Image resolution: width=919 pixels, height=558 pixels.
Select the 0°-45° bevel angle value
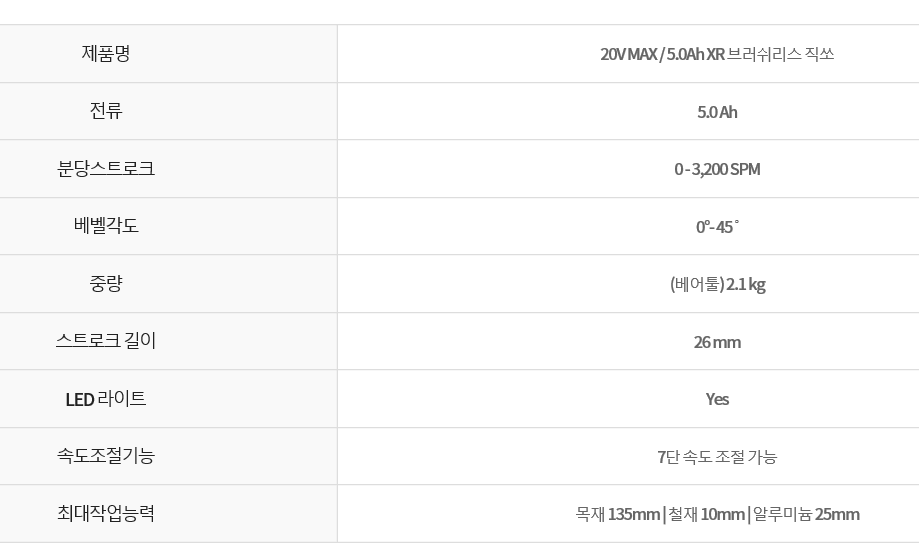coord(717,227)
